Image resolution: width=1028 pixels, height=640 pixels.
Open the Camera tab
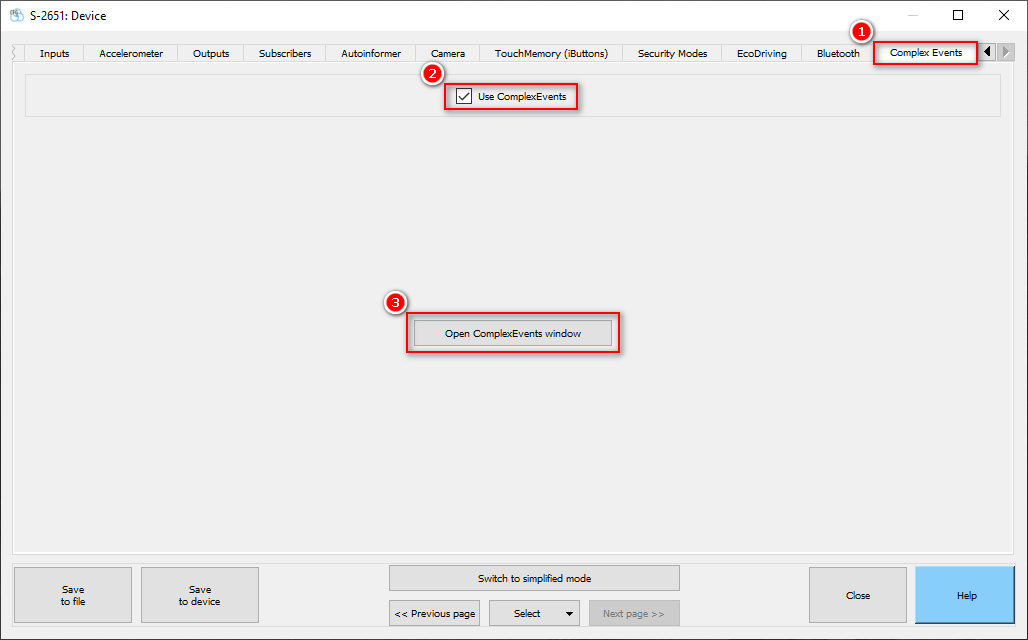coord(448,54)
